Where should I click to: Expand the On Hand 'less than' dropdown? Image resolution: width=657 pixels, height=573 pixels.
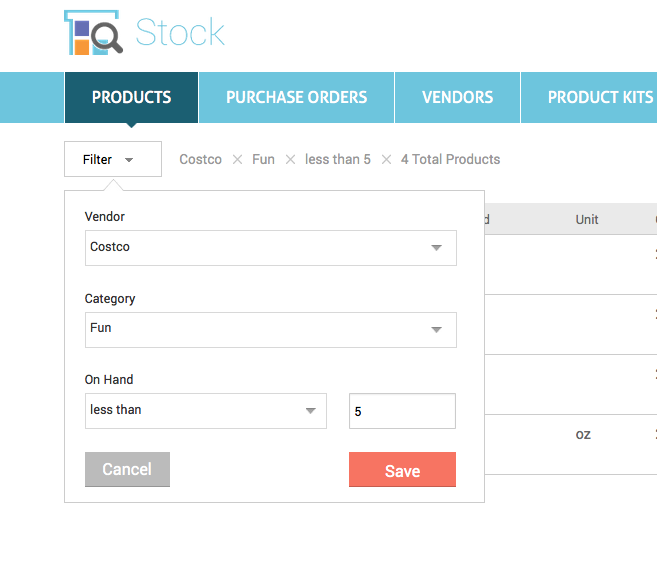[x=205, y=410]
